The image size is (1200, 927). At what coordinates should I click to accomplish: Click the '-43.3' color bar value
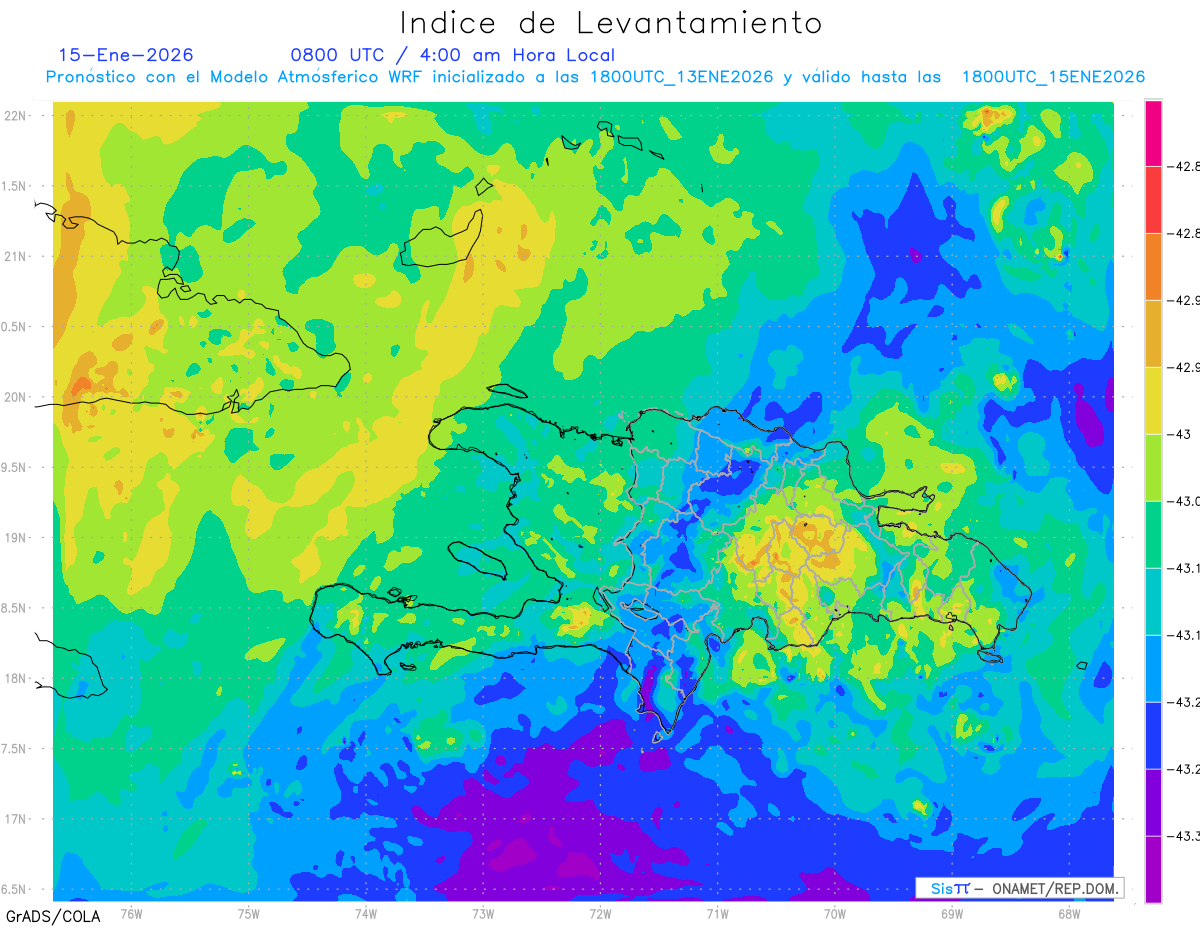[1184, 836]
